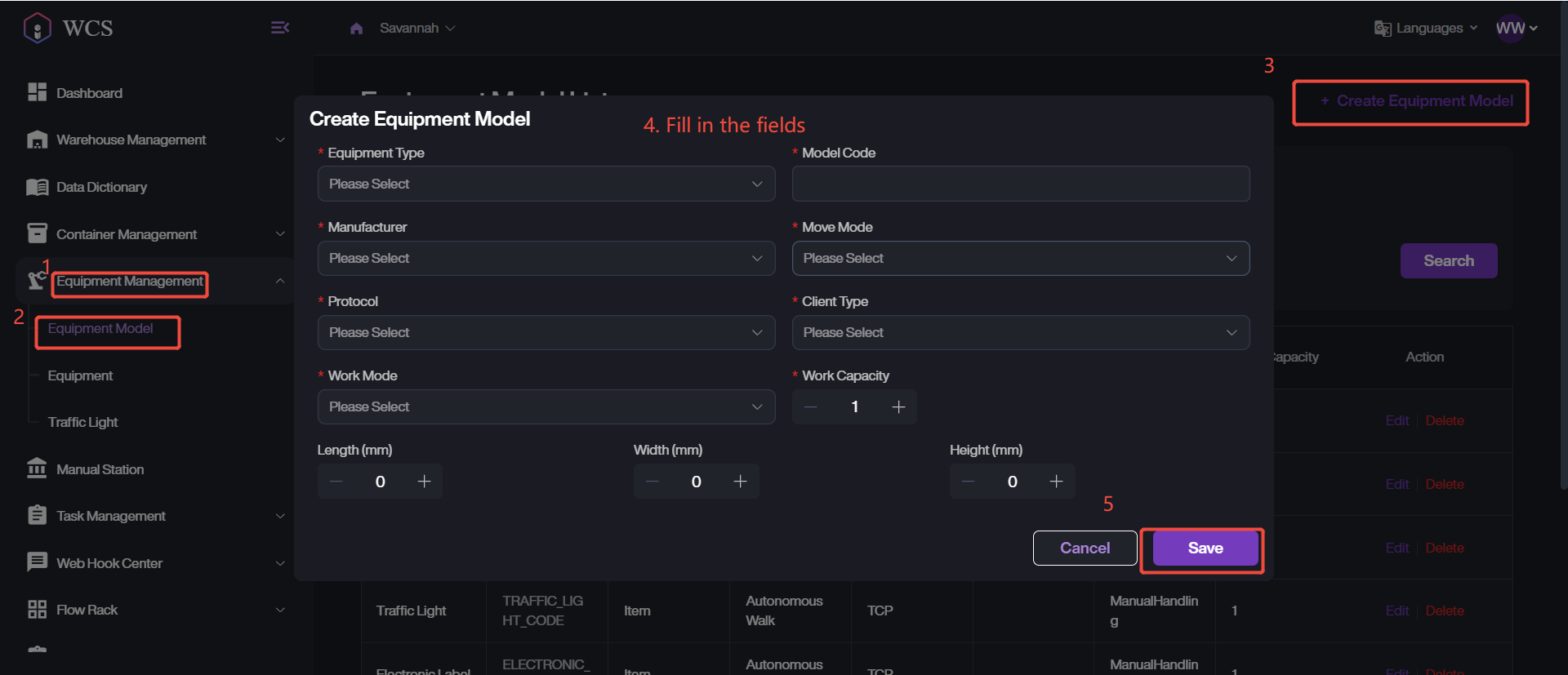Open Traffic Light submenu item

(x=82, y=422)
